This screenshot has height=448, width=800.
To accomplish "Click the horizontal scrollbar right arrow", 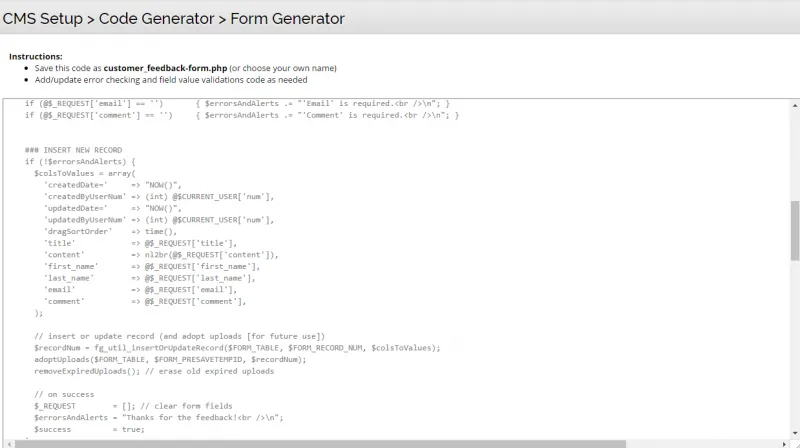I will [784, 443].
